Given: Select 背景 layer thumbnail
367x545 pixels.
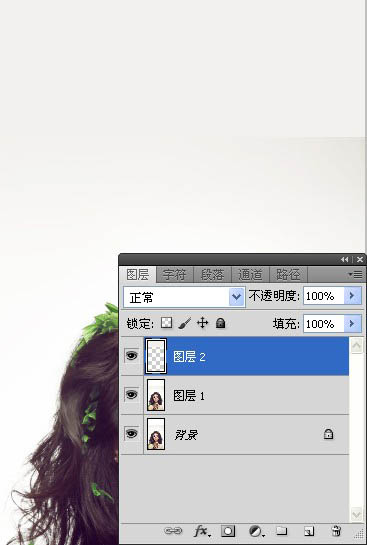Looking at the screenshot, I should coord(156,434).
